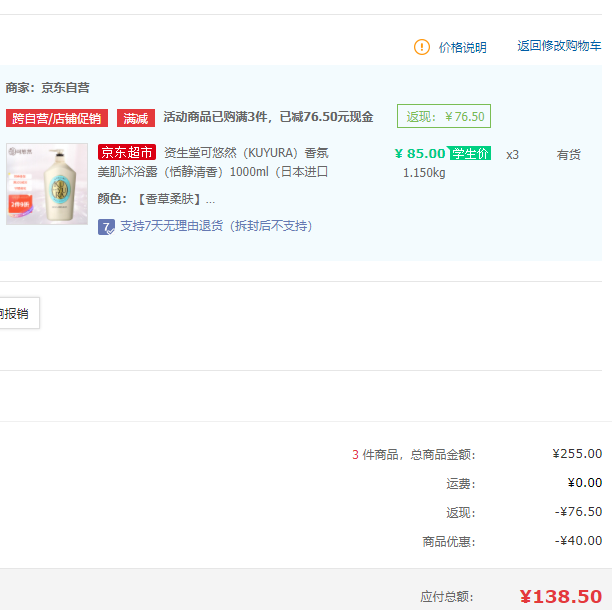Click the 应付总额 label
This screenshot has width=612, height=610.
447,597
